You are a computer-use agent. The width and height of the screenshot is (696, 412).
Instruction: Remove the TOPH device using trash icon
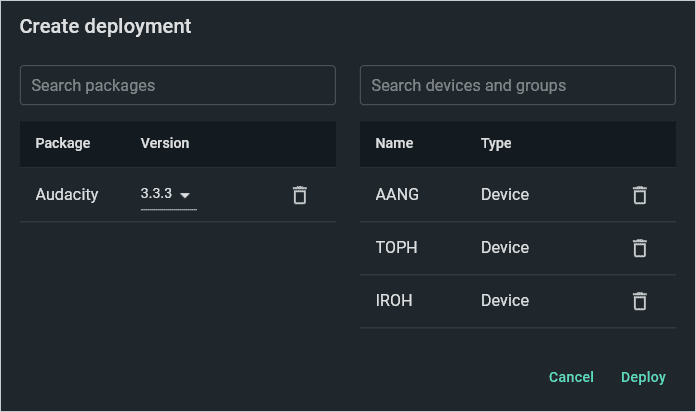pyautogui.click(x=640, y=248)
